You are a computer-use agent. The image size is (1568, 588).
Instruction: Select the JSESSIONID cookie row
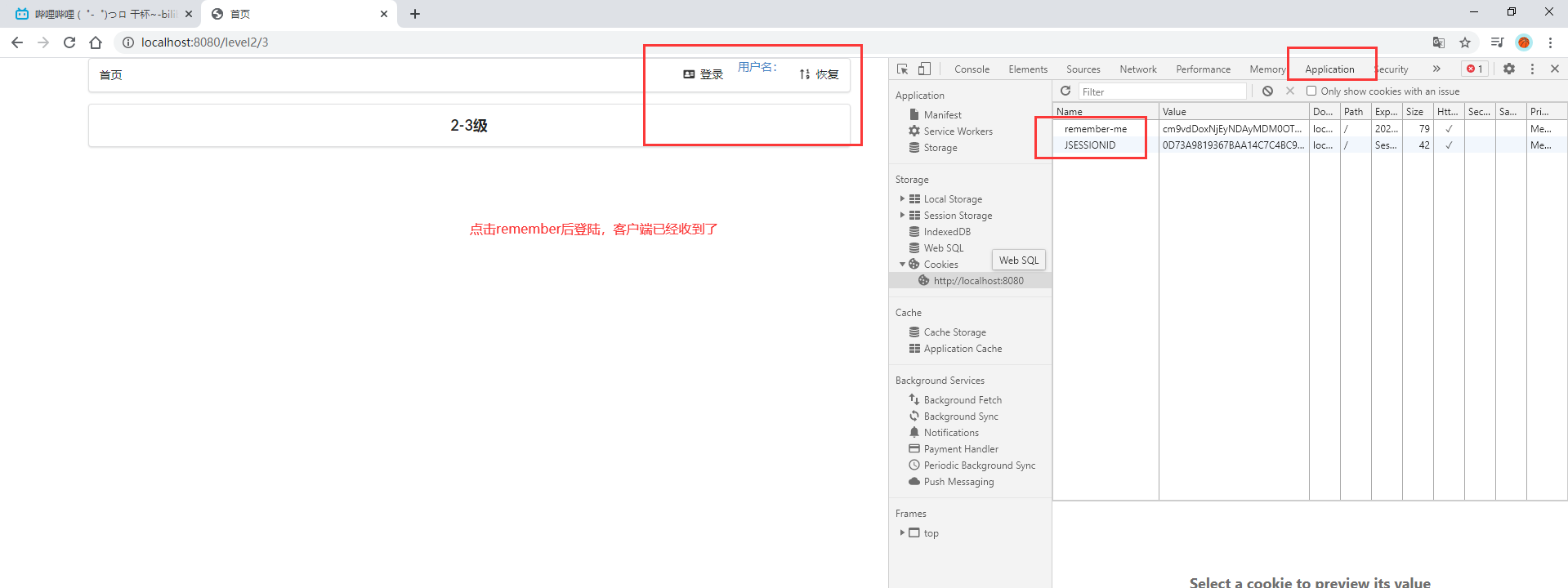click(x=1310, y=145)
